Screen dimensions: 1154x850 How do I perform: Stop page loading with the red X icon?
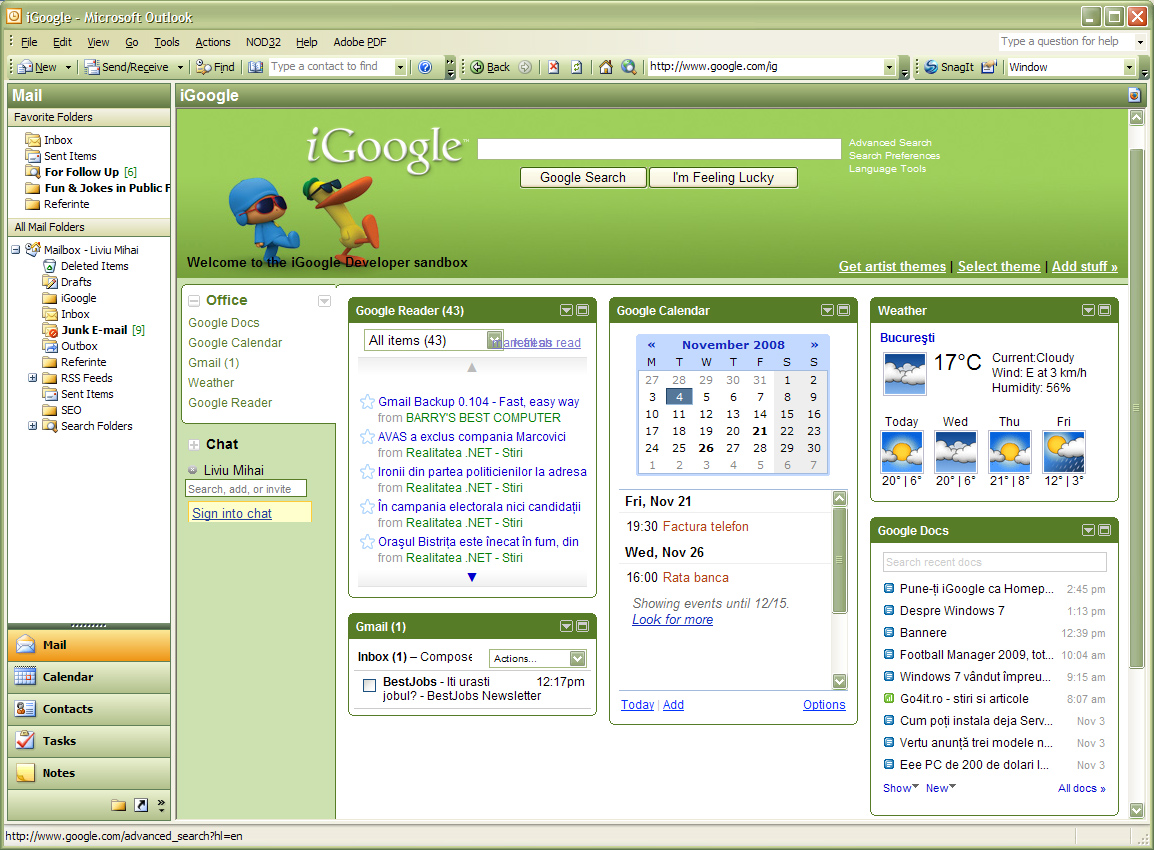pyautogui.click(x=553, y=67)
